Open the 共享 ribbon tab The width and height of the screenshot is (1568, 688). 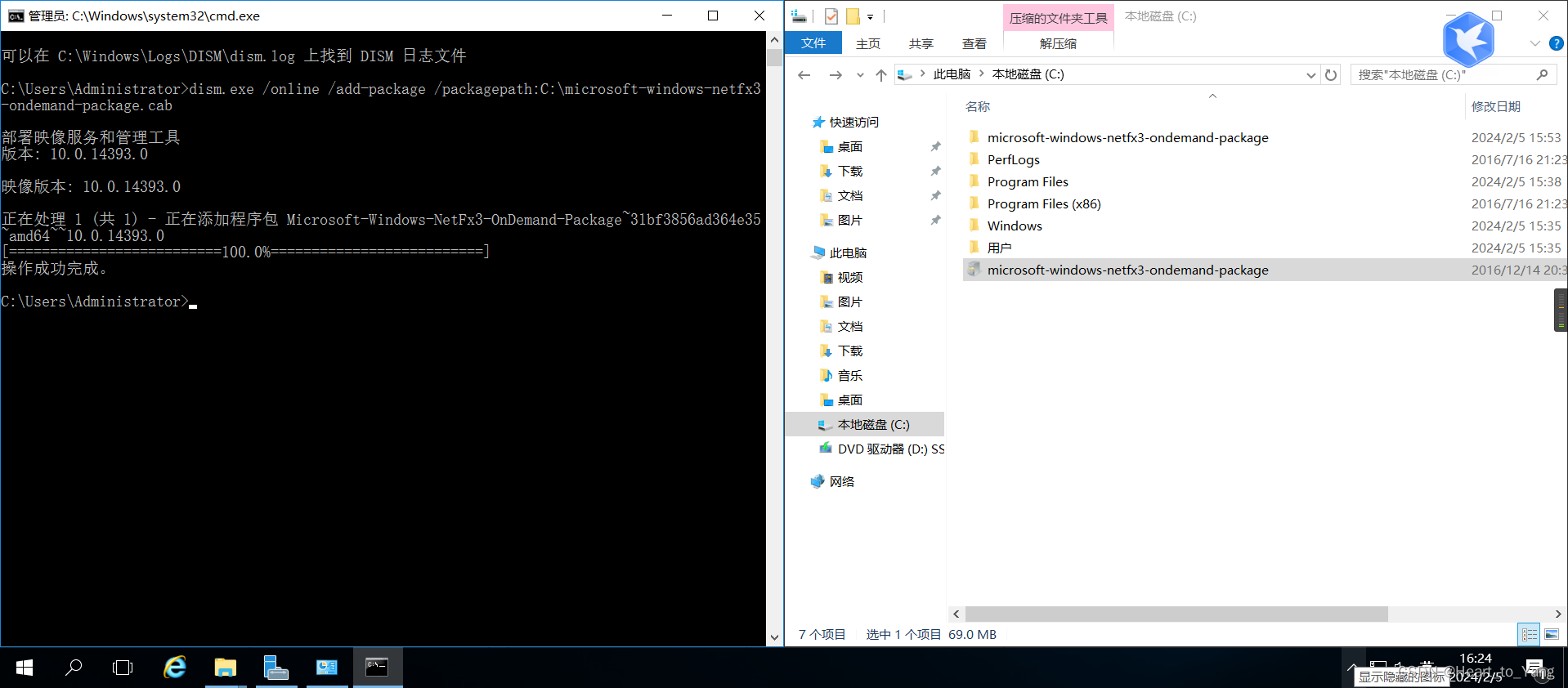click(x=921, y=44)
